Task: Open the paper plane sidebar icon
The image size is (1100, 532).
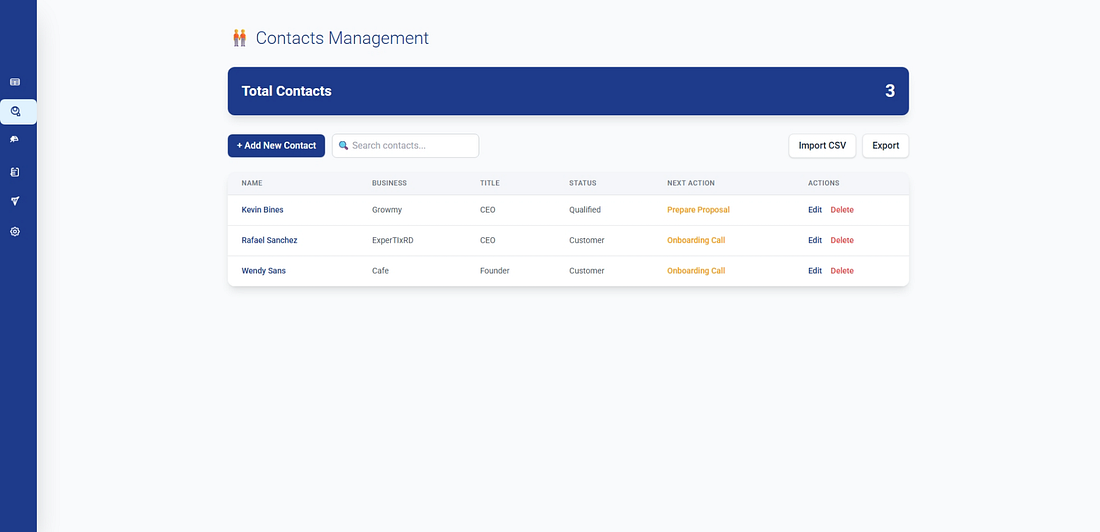Action: [x=15, y=201]
